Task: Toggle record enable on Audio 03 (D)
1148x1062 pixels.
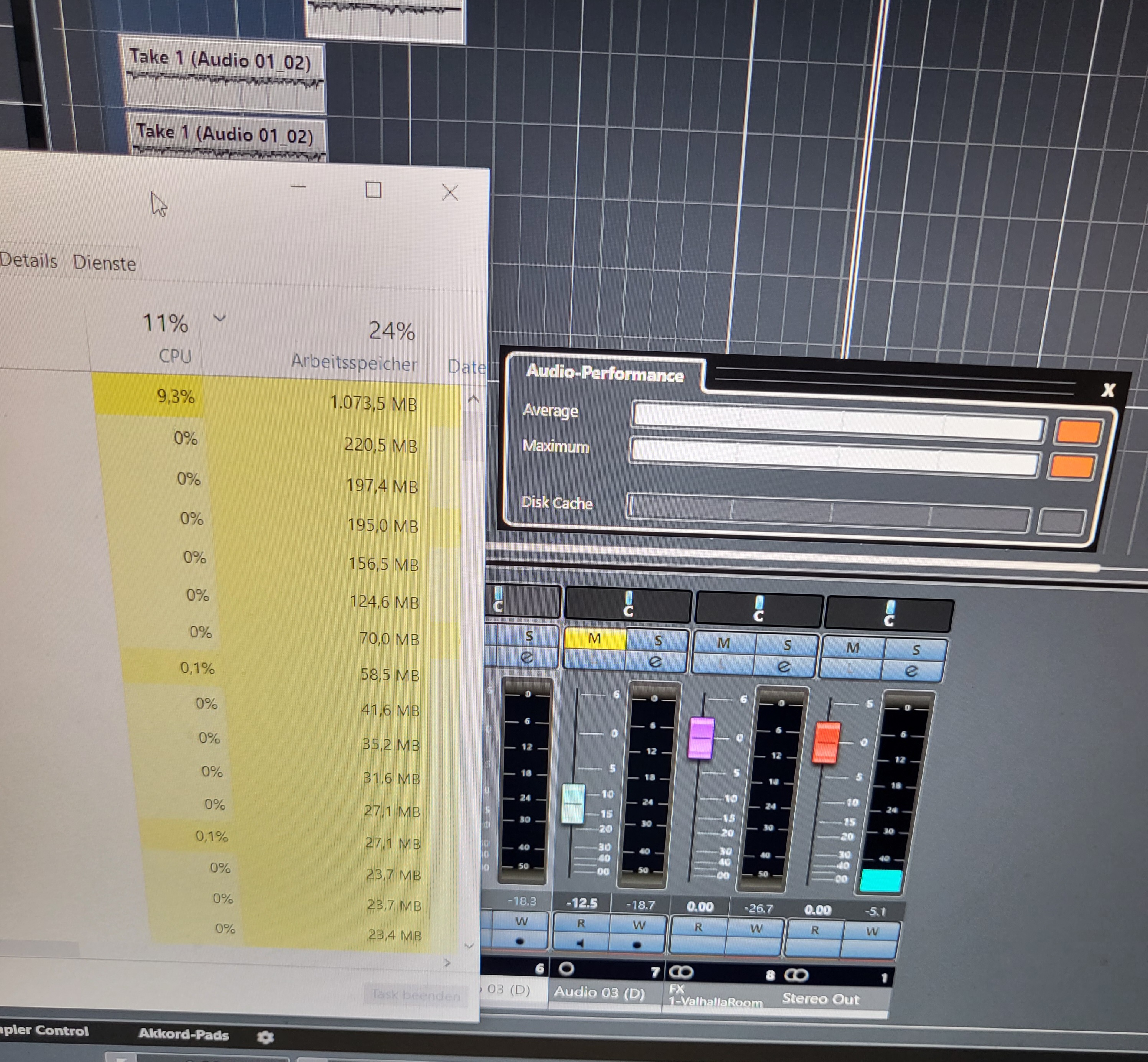Action: point(636,945)
